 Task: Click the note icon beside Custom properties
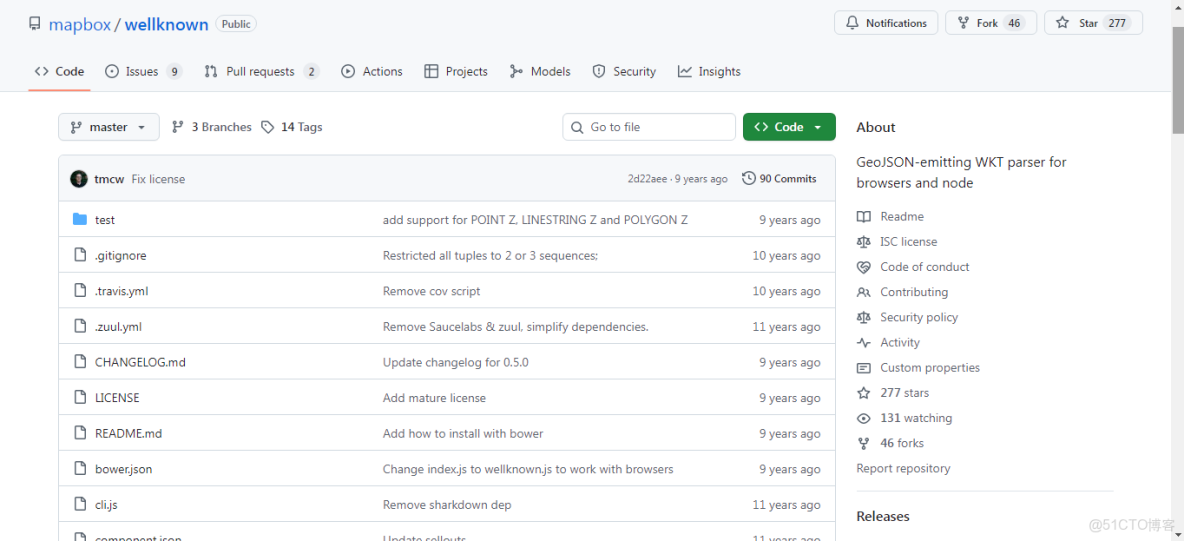(x=864, y=368)
